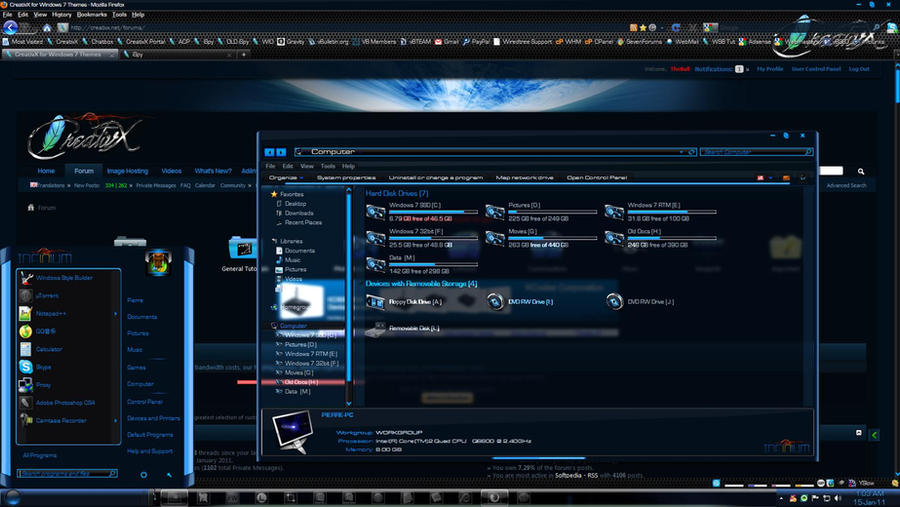The image size is (900, 507).
Task: Open the change view dropdown in Explorer
Action: tap(771, 178)
